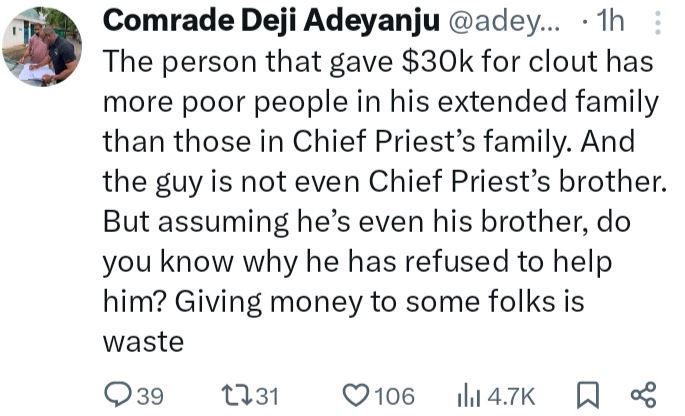Open the three-dot more options menu
The width and height of the screenshot is (685, 416).
pos(656,21)
